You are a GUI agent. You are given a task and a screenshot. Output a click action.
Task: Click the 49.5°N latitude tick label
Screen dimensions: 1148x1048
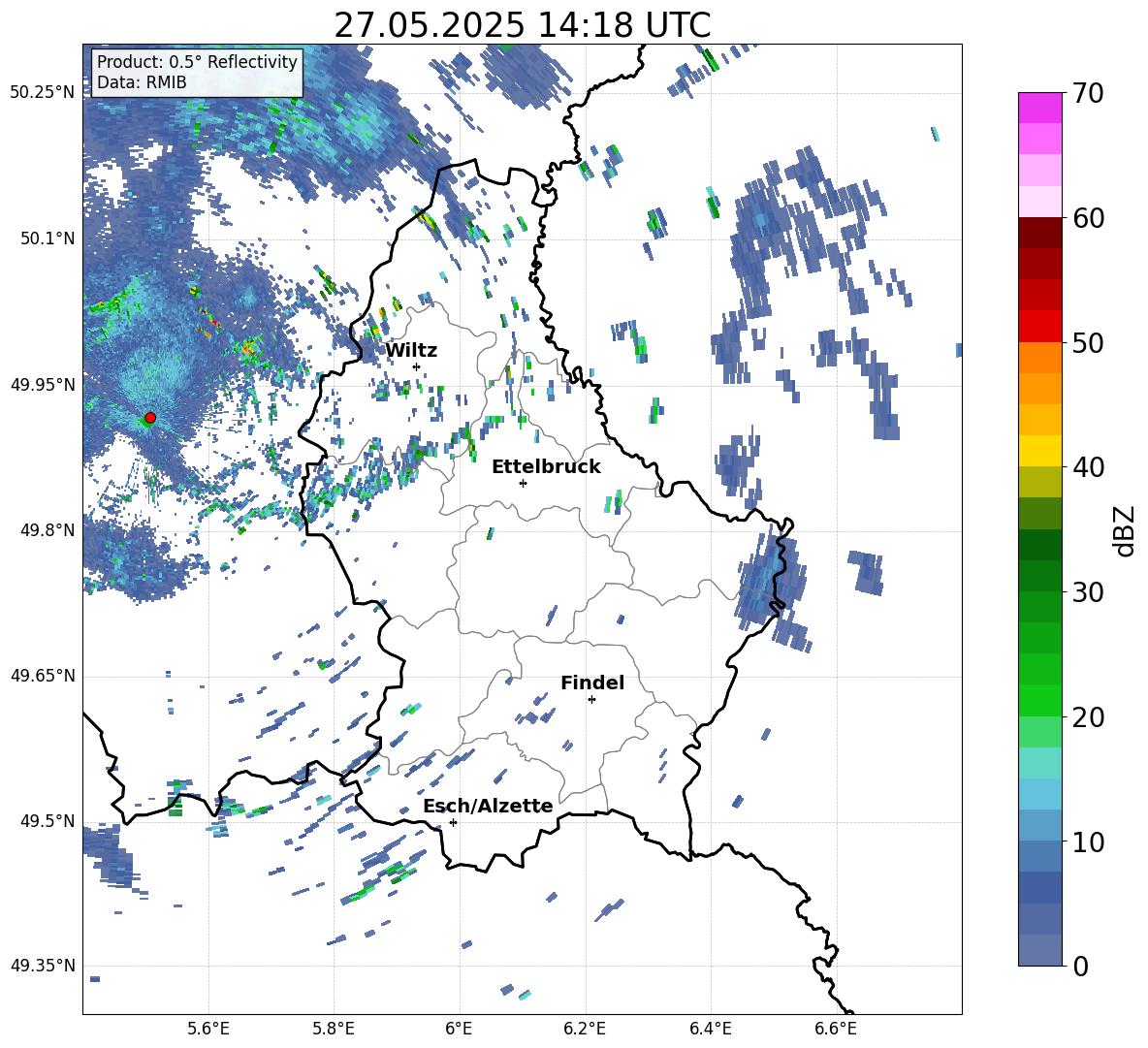click(x=48, y=821)
